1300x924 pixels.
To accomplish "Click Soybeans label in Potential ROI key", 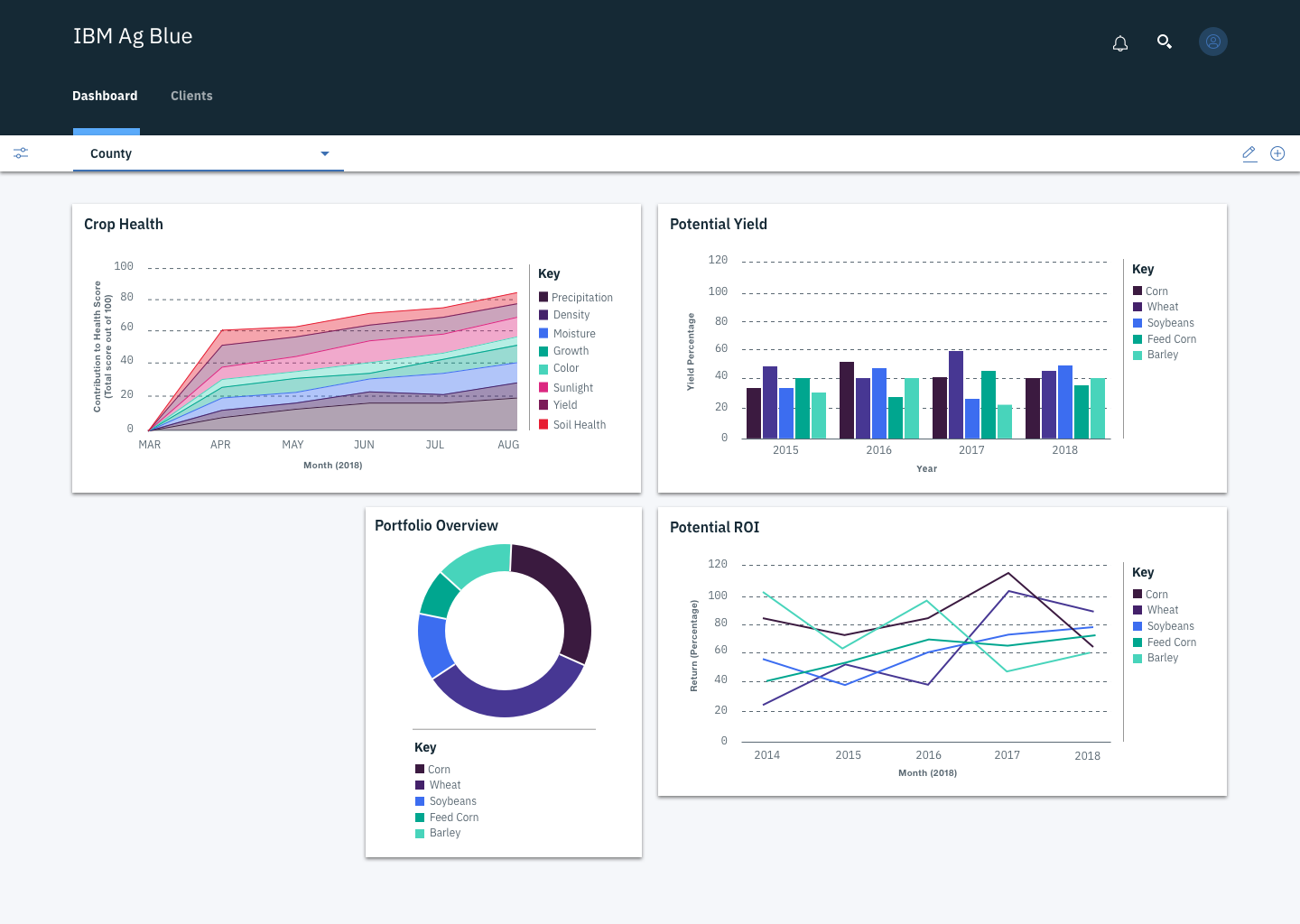I will pos(1171,626).
